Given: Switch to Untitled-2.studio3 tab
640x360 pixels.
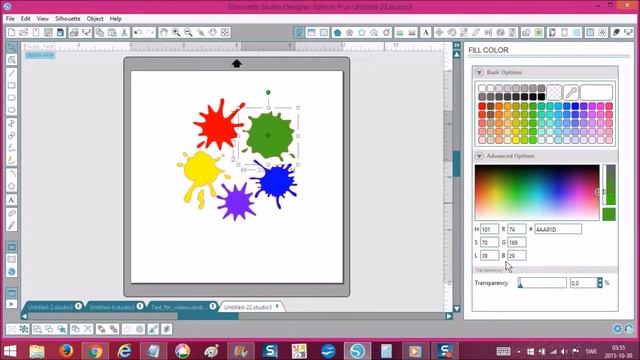Looking at the screenshot, I should coord(50,307).
